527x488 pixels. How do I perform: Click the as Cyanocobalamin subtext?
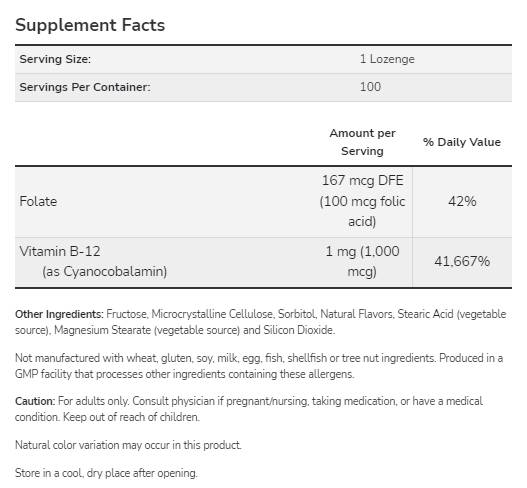point(105,271)
